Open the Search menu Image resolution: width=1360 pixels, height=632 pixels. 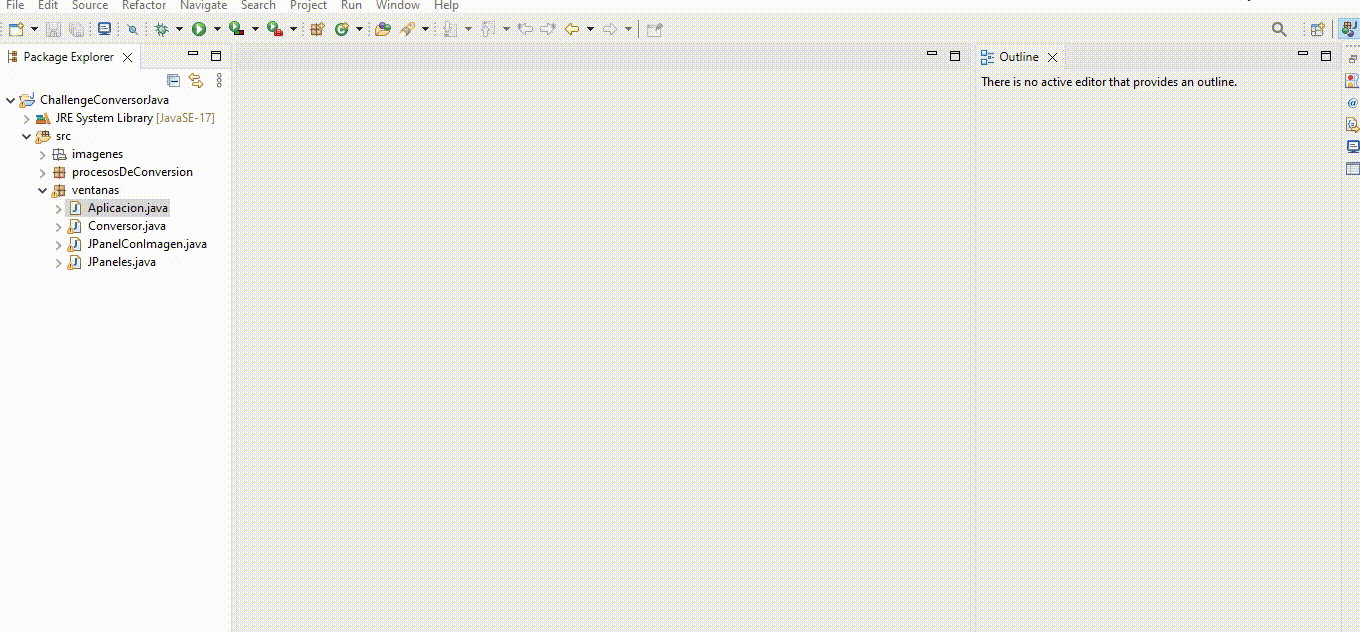pos(258,5)
